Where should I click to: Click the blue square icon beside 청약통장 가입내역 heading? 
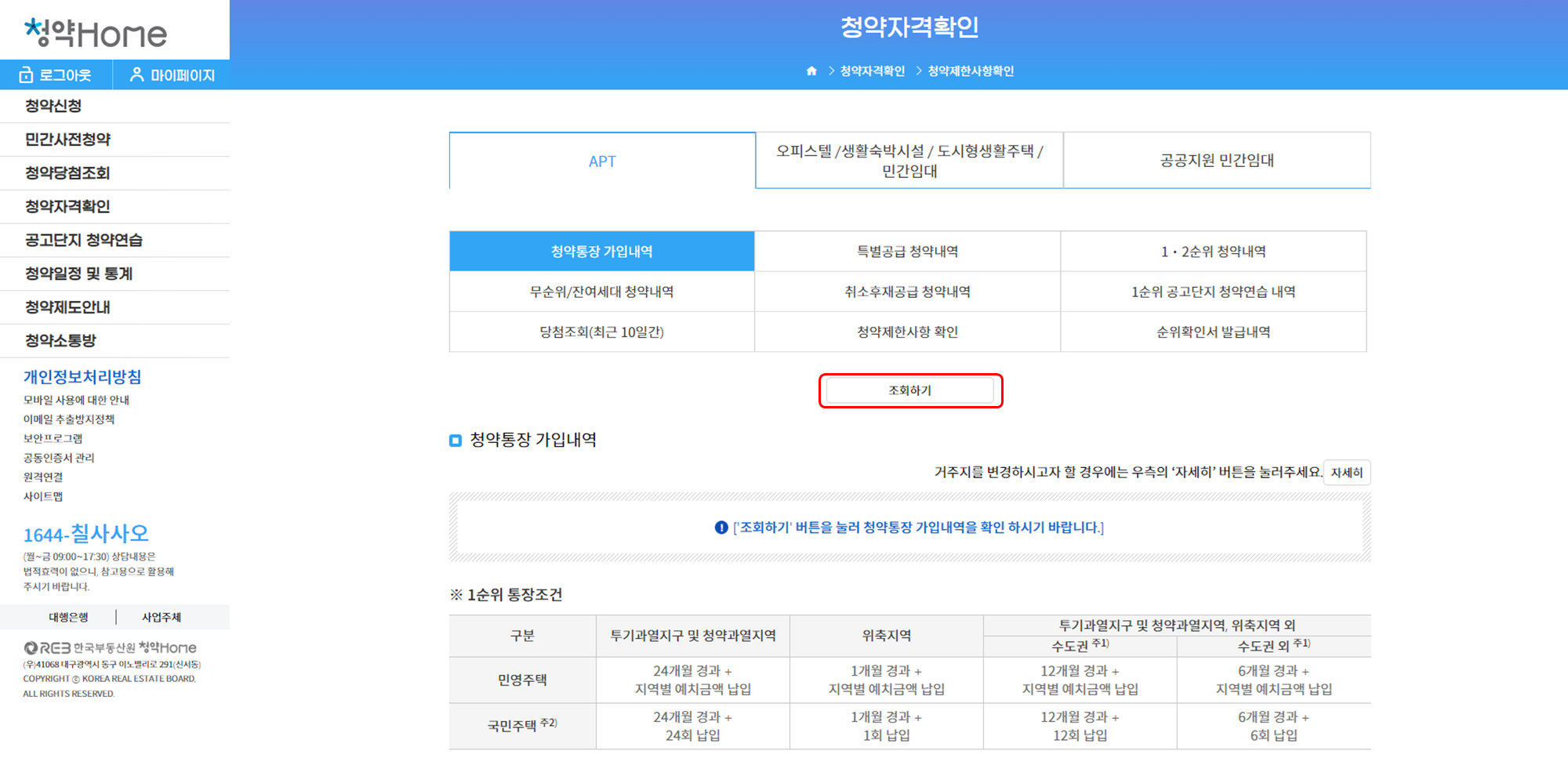(x=456, y=441)
